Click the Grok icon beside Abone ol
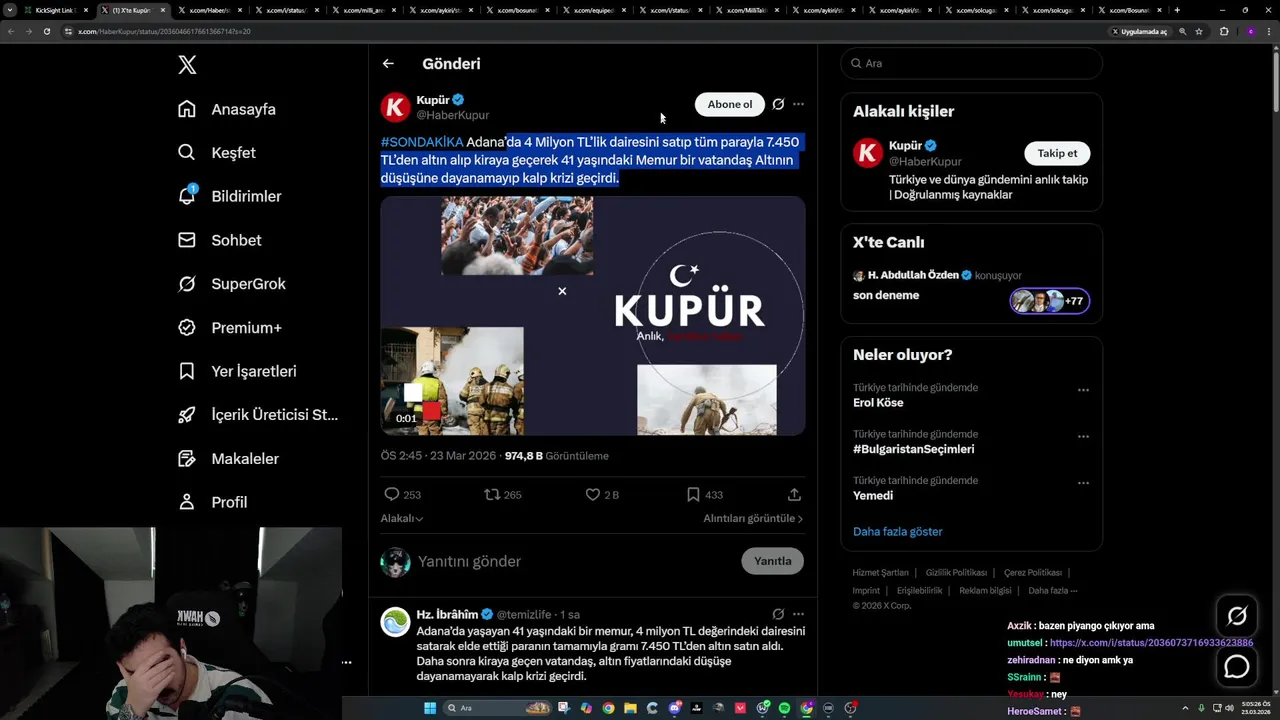Image resolution: width=1280 pixels, height=720 pixels. (x=778, y=104)
